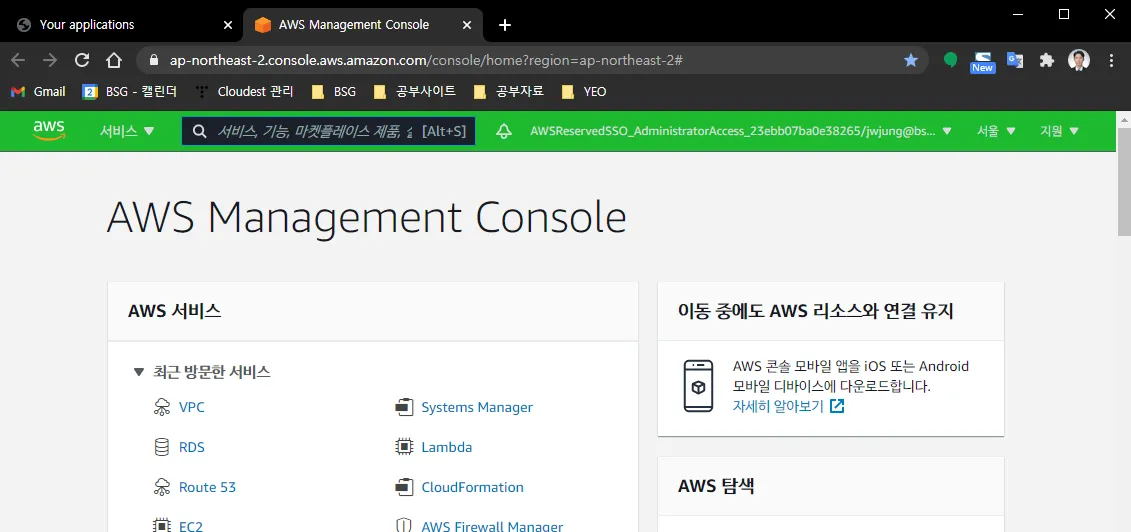Go to Chrome home page icon
1131x532 pixels.
114,60
